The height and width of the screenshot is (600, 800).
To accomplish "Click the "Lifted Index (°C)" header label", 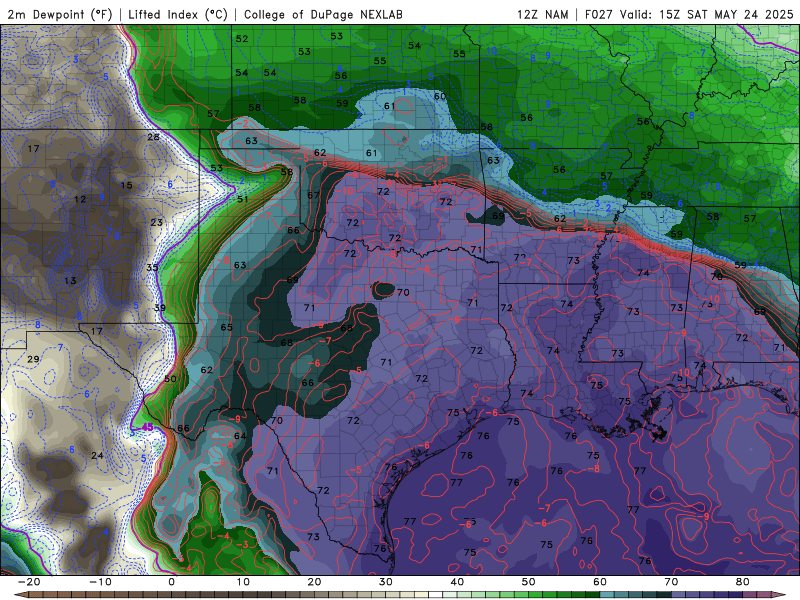I will [178, 15].
